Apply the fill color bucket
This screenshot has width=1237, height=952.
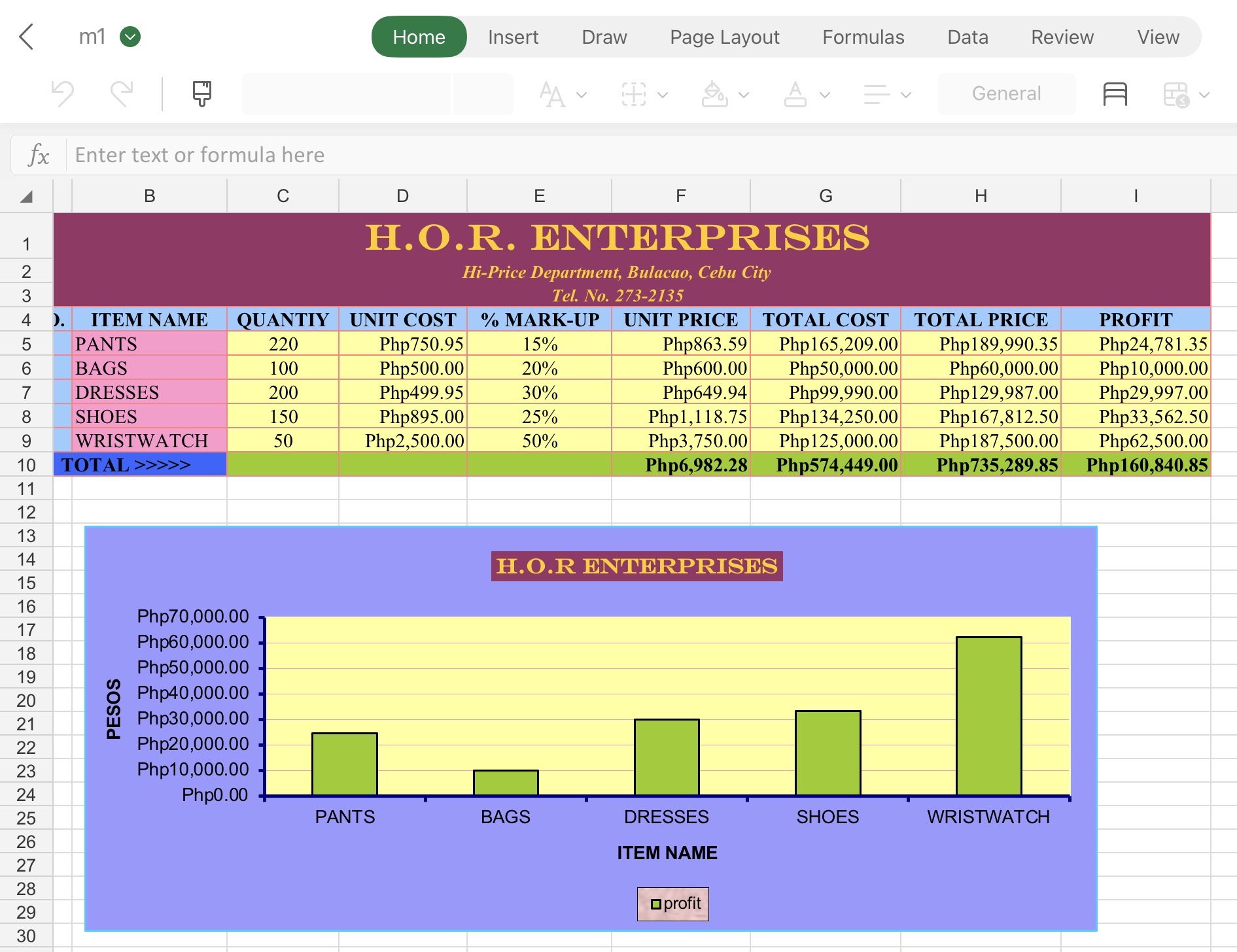pos(714,94)
